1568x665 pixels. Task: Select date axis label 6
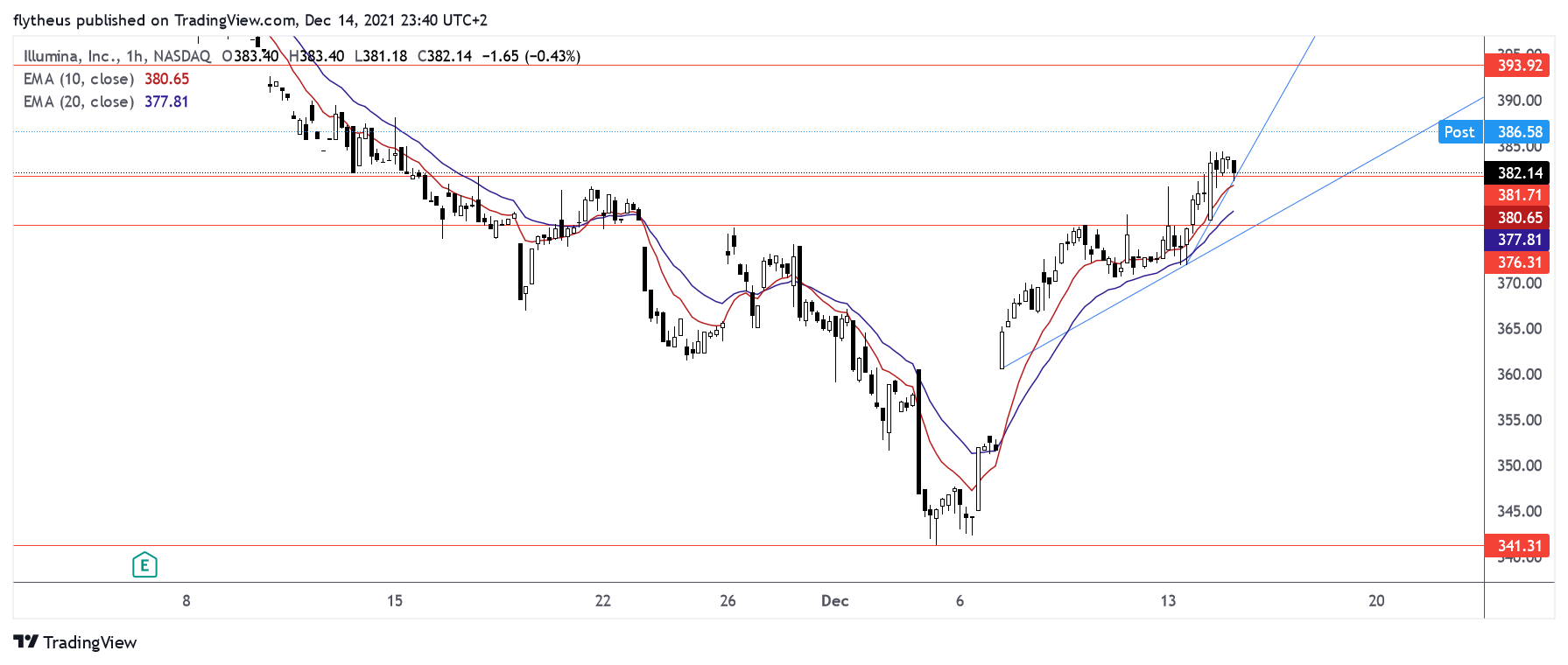click(960, 600)
